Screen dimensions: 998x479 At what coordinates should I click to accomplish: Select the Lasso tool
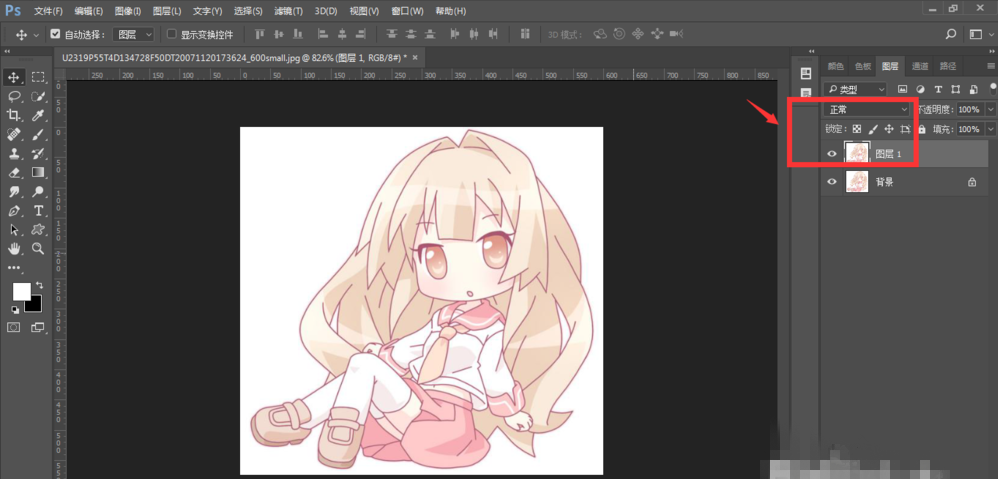click(x=14, y=96)
